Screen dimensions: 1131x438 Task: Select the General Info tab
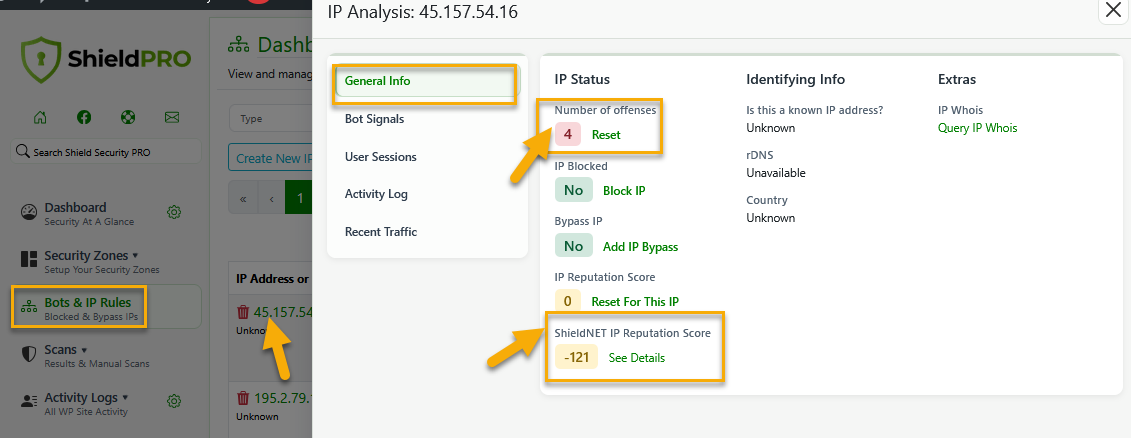click(x=427, y=81)
